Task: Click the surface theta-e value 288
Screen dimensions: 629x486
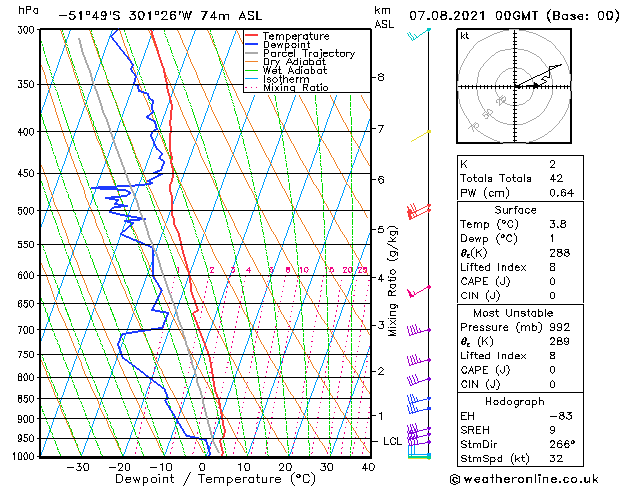Action: pos(560,253)
